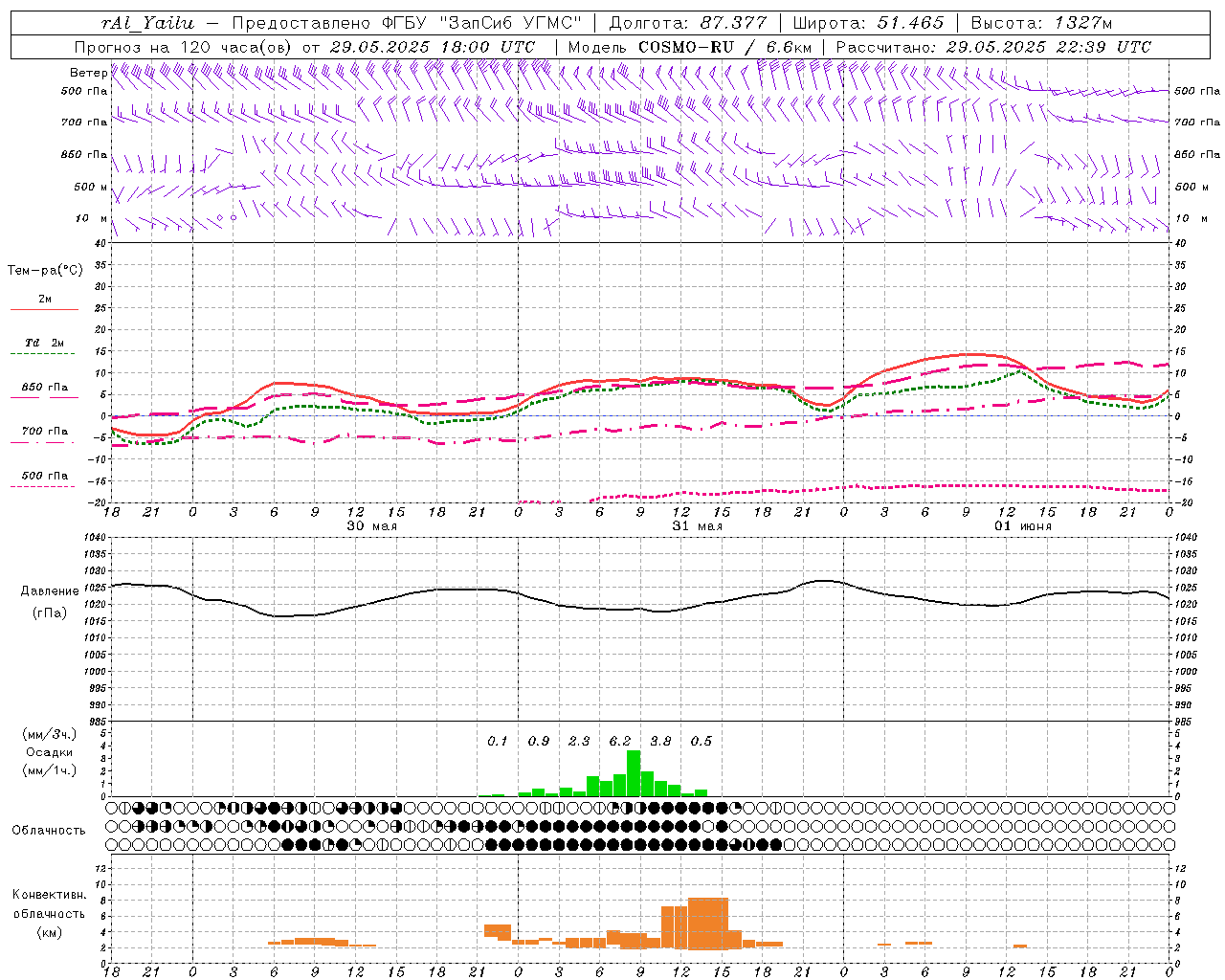The image size is (1225, 980).
Task: Select the Конвективн. облачность label
Action: point(49,904)
